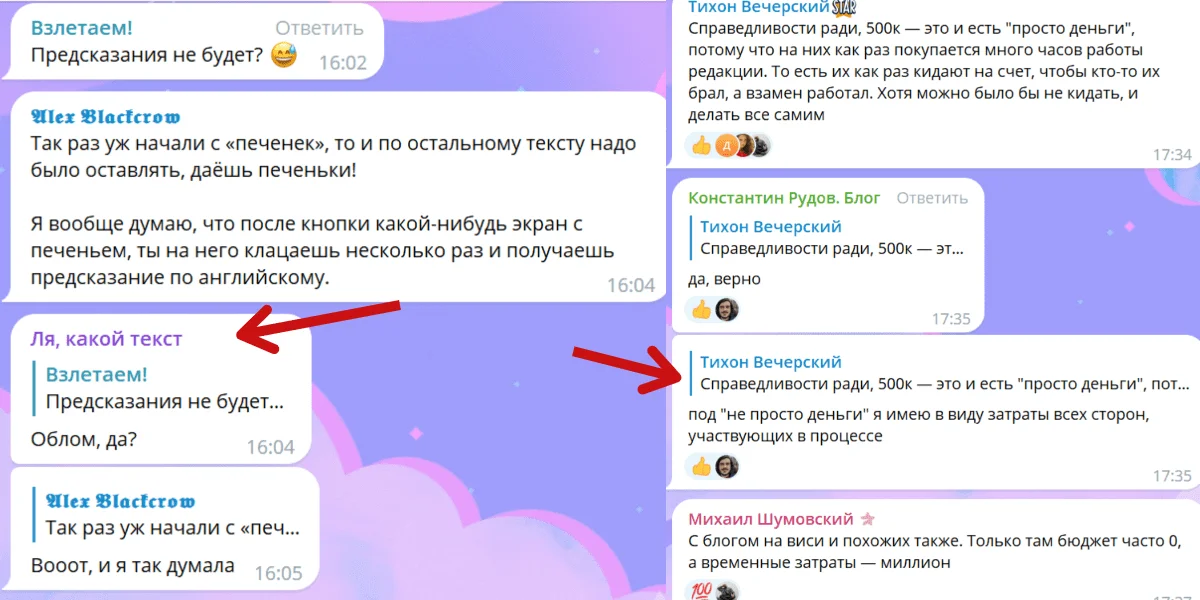Click the orange "Д" avatar in reactions
This screenshot has height=600, width=1200.
pyautogui.click(x=727, y=146)
